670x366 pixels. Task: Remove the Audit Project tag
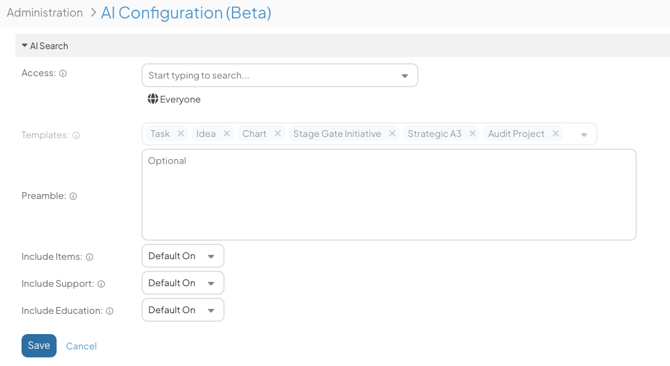coord(555,133)
